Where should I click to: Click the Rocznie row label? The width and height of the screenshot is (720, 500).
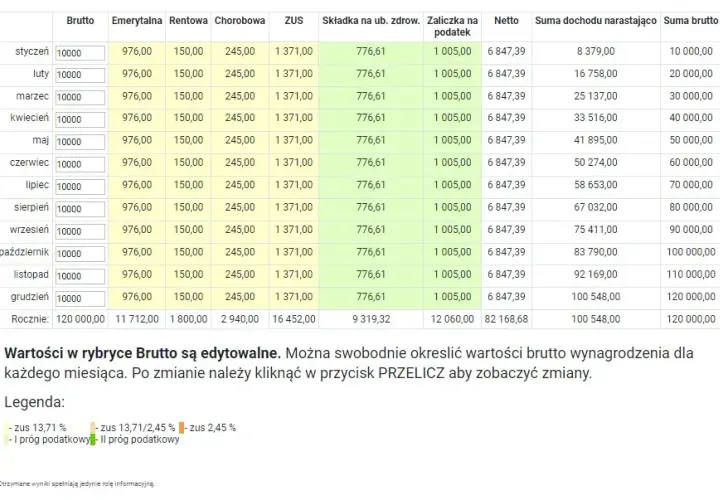30,319
